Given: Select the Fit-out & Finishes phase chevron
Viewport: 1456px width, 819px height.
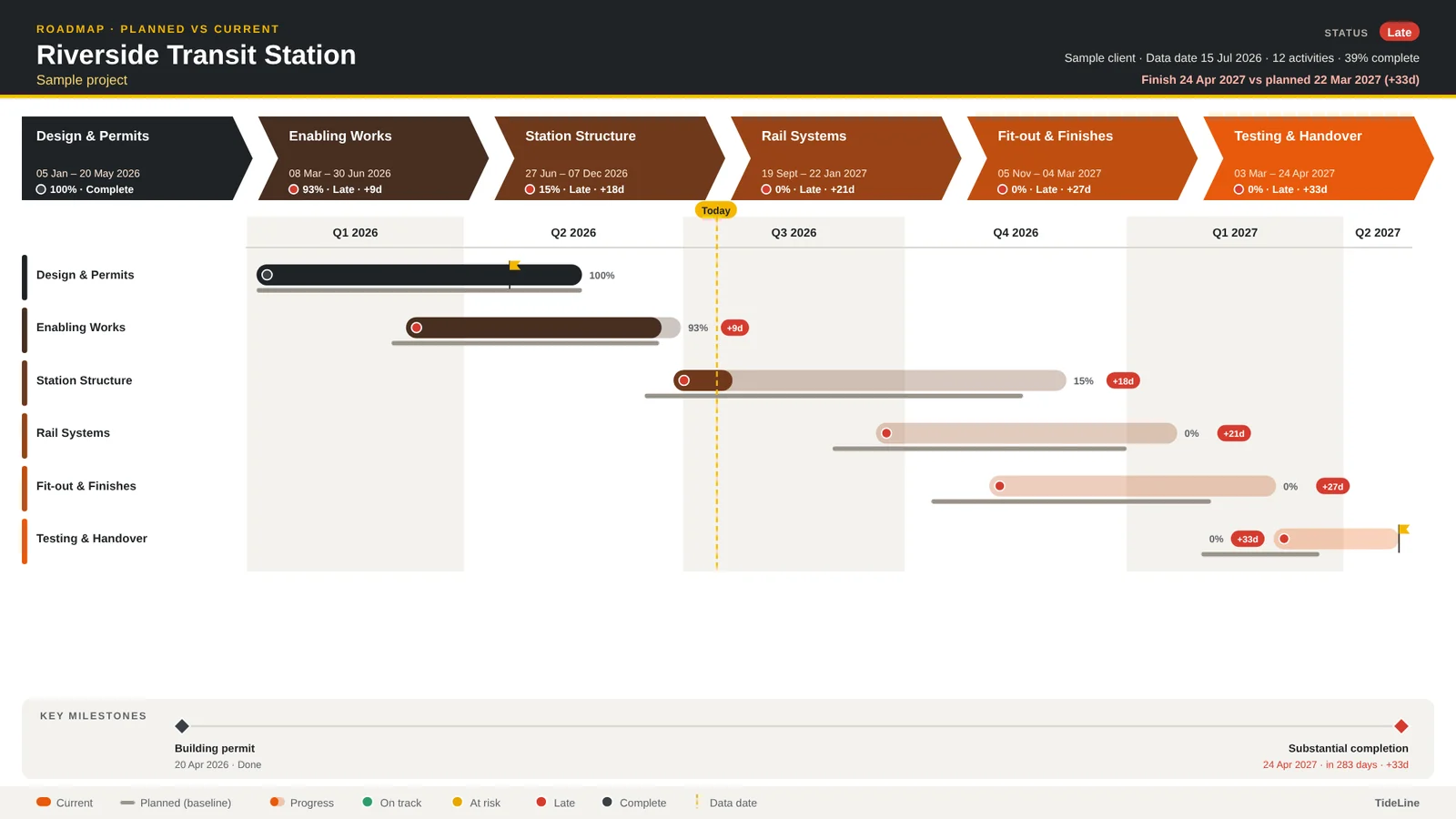Looking at the screenshot, I should point(1082,158).
